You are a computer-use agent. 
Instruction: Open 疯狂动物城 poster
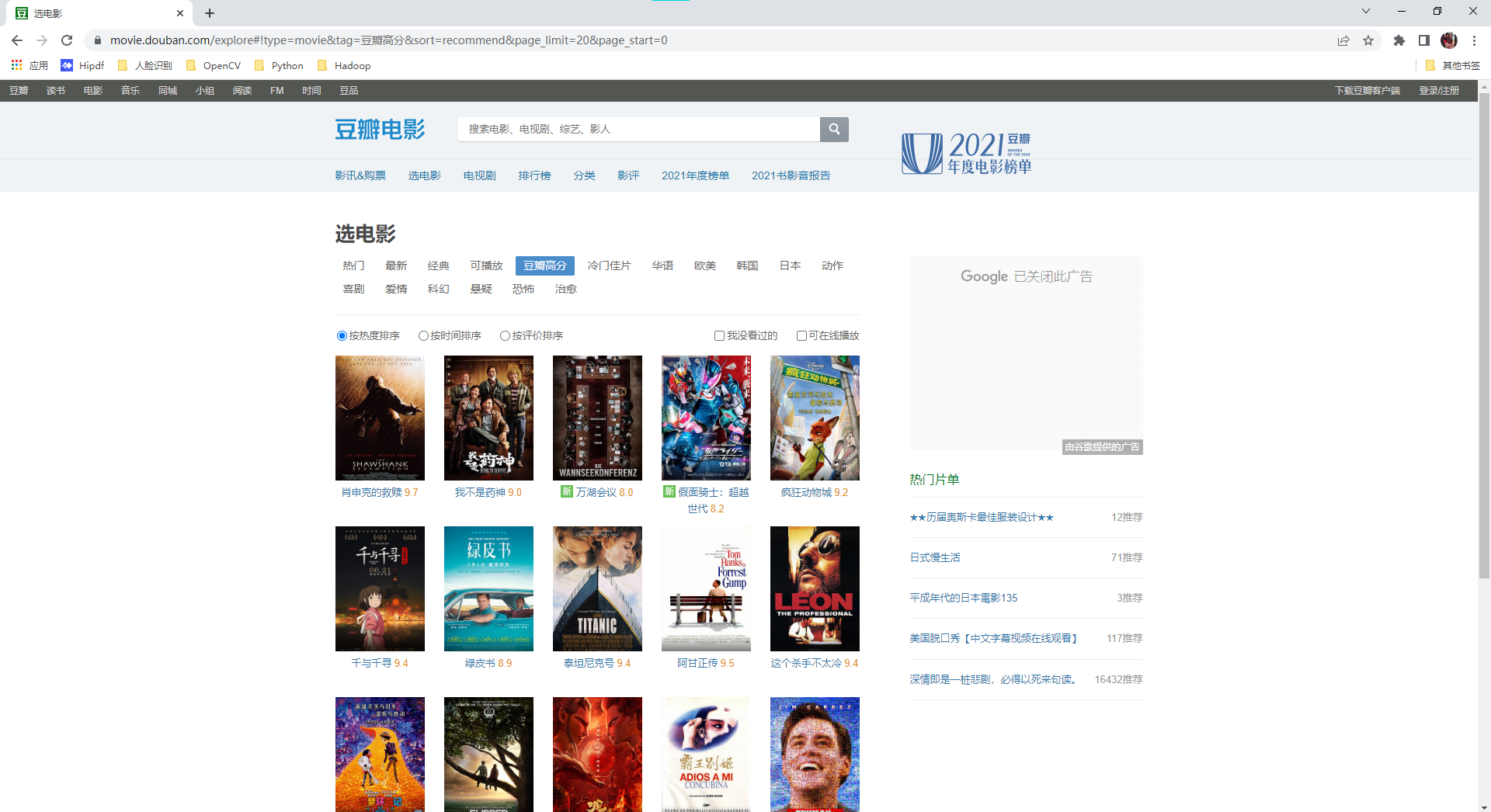(815, 418)
